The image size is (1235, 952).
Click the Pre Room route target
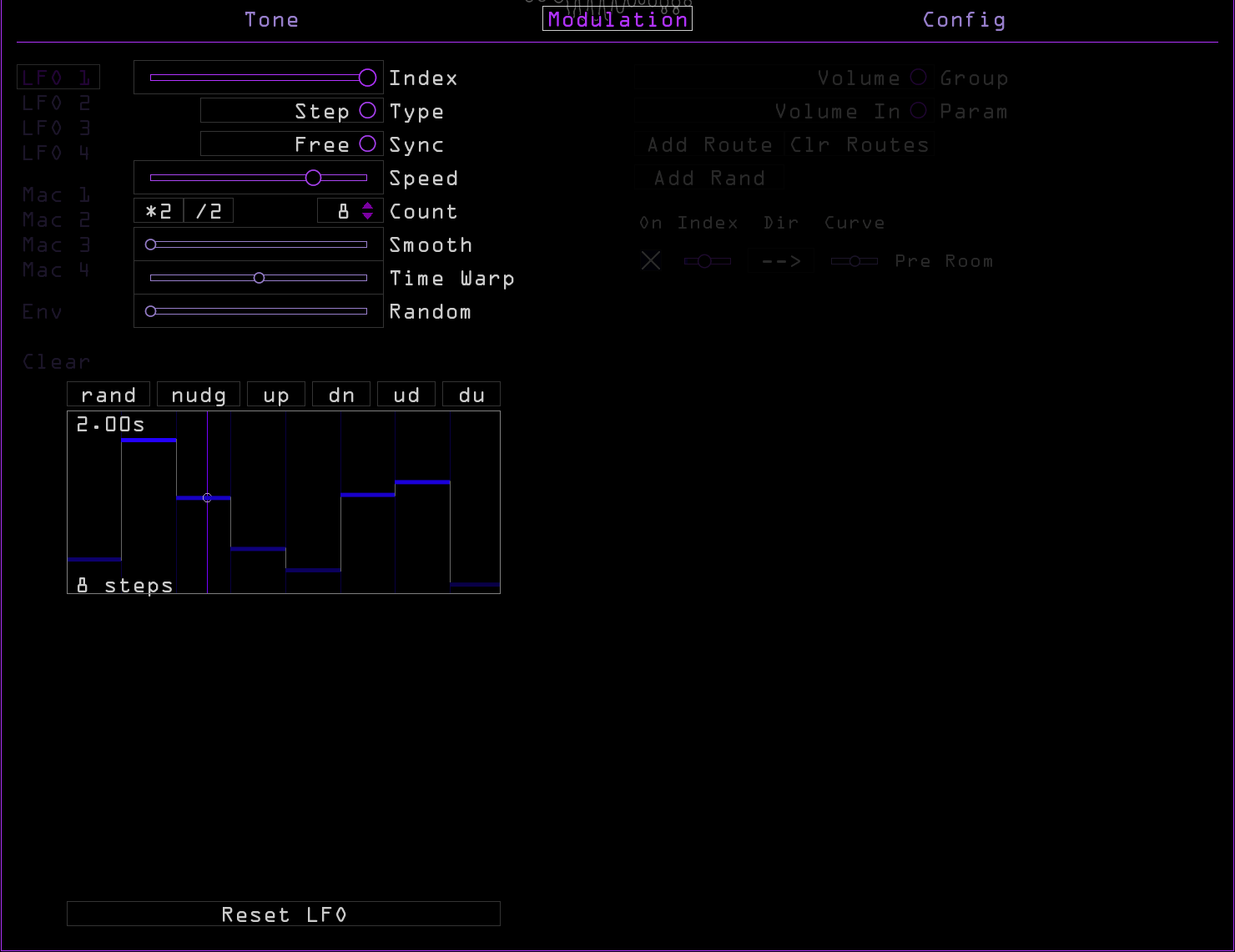[x=944, y=261]
